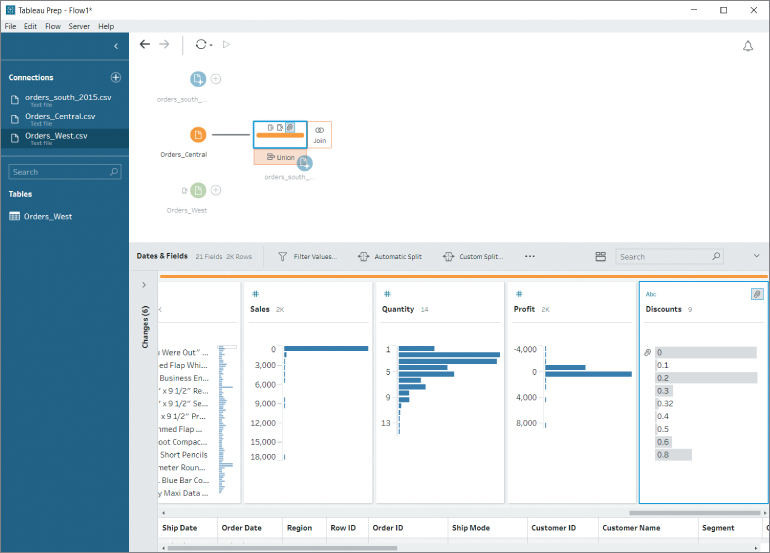This screenshot has height=553, width=770.
Task: Select orders_south_2015.csv connection
Action: 64,100
